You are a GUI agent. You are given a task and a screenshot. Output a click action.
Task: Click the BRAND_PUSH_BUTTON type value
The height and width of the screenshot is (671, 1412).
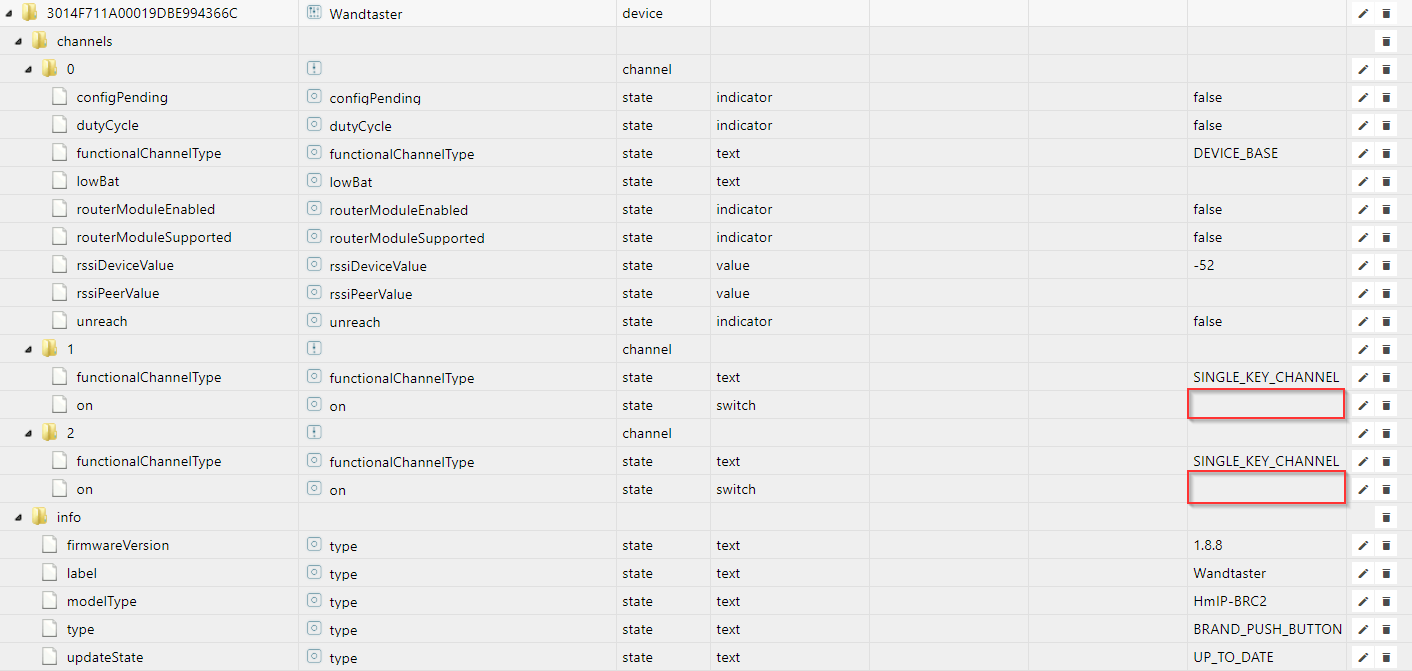[x=1267, y=630]
